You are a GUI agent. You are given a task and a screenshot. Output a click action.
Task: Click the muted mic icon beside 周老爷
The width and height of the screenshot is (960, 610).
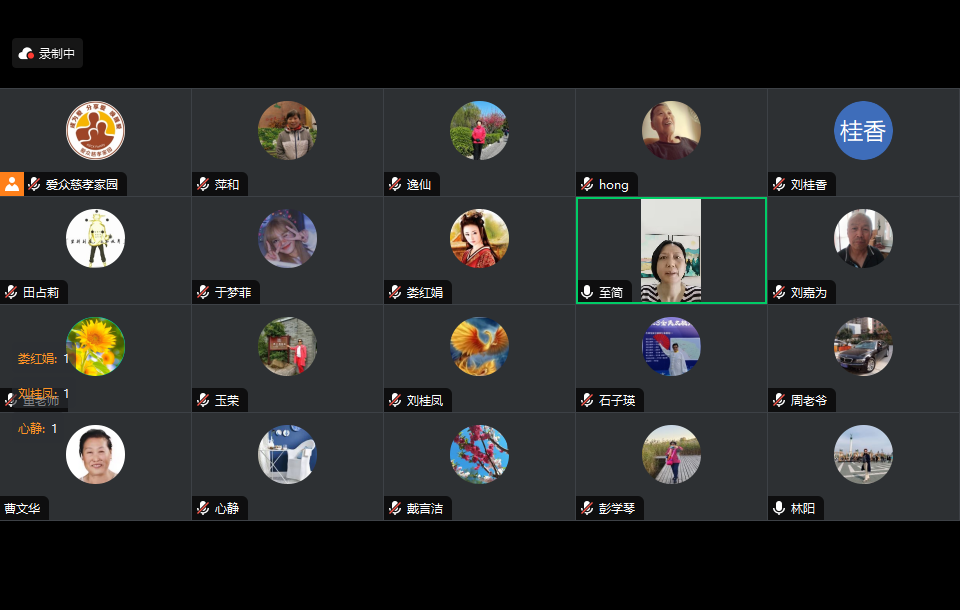(x=779, y=401)
